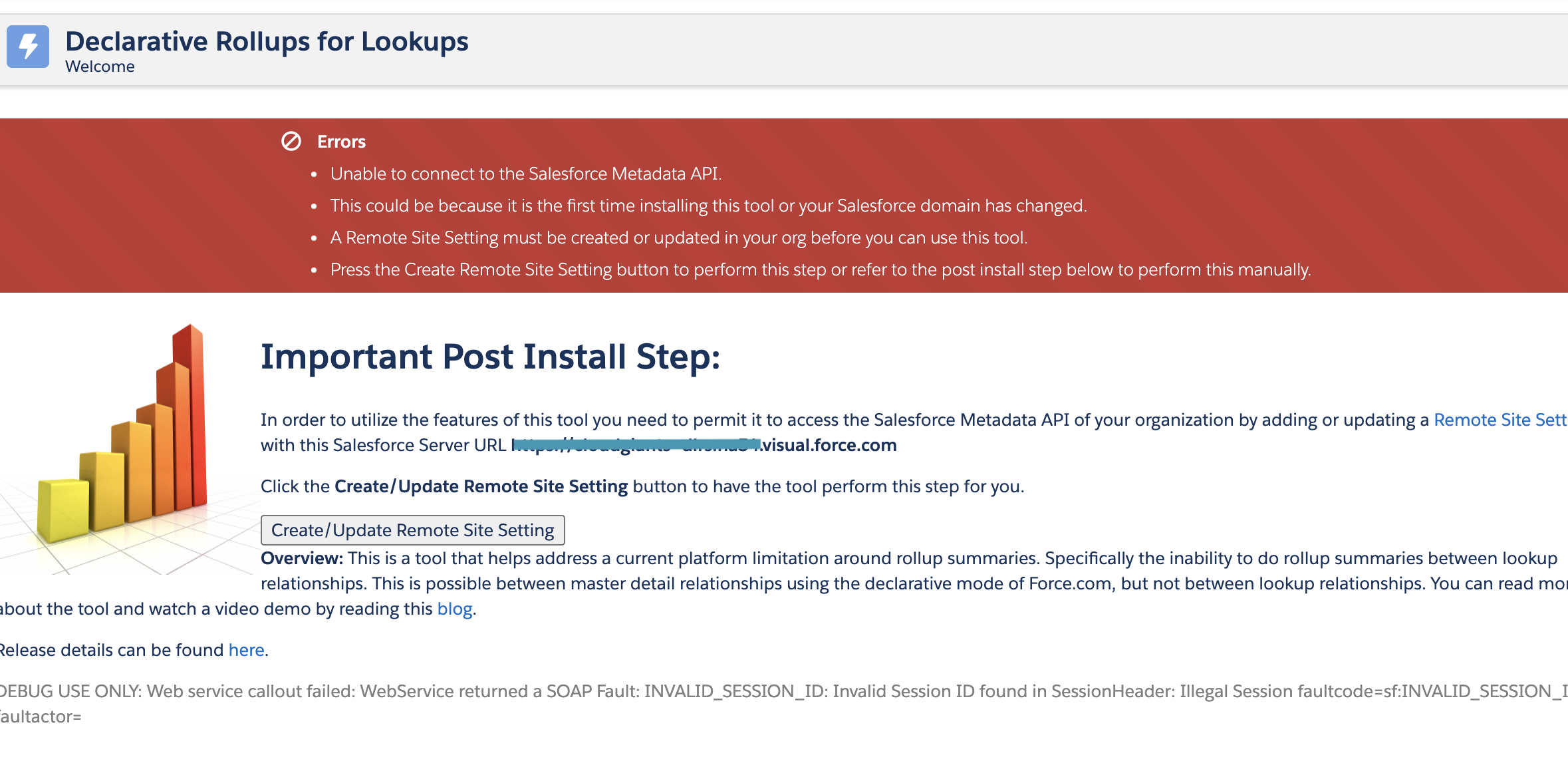Click the 'here' release details link
The width and height of the screenshot is (1568, 777).
point(245,649)
